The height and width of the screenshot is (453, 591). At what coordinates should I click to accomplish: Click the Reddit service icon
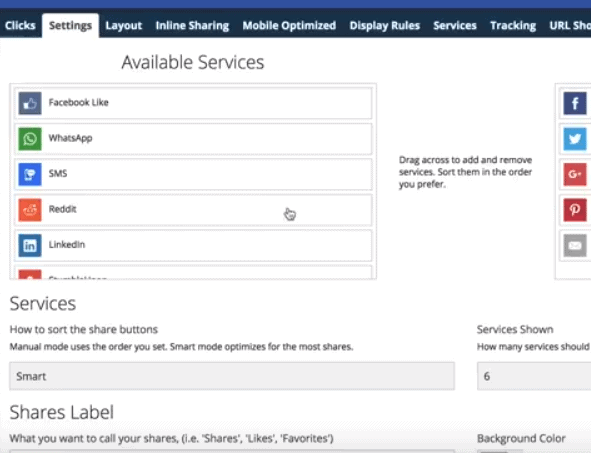pos(30,210)
